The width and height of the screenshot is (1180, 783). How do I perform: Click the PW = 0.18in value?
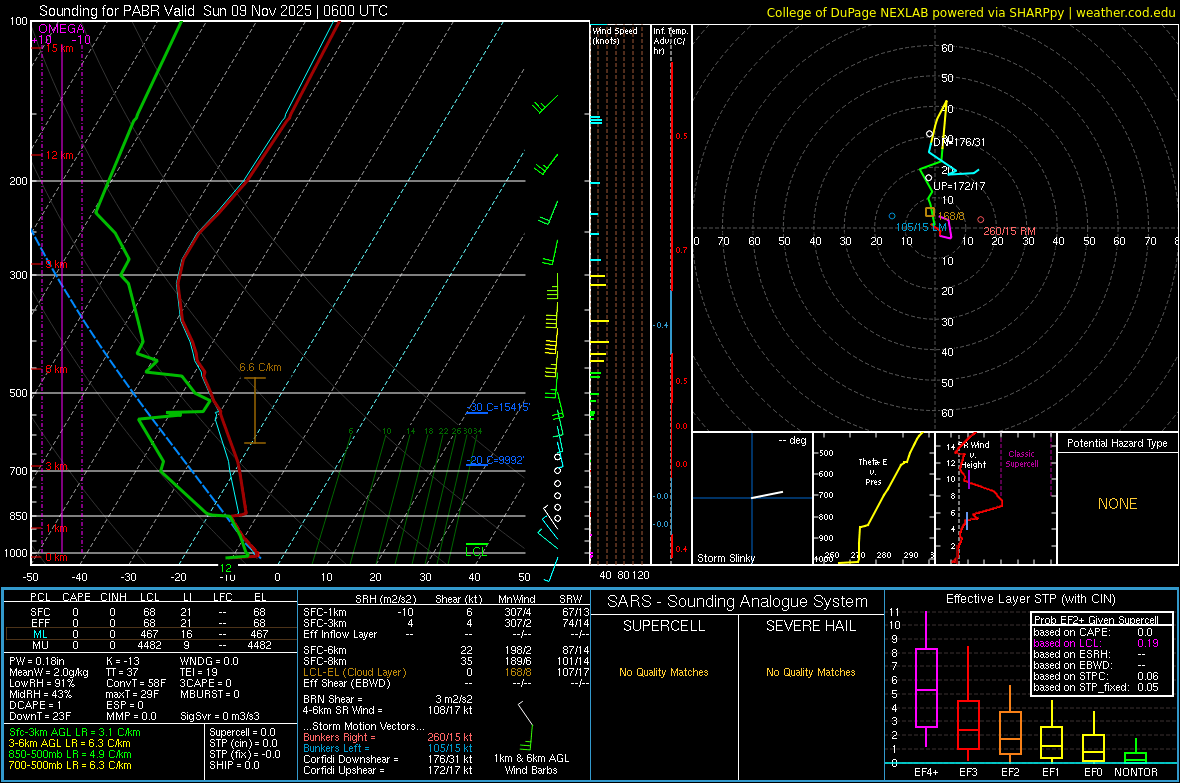coord(36,661)
